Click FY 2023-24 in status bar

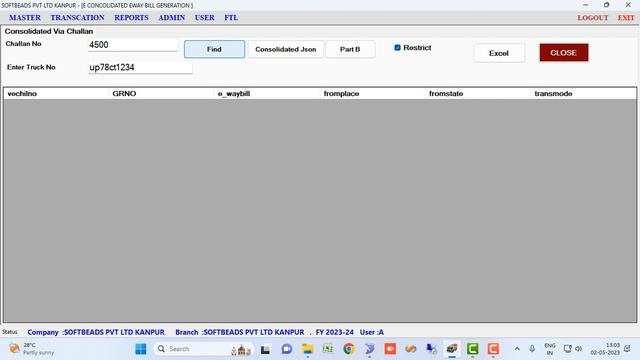(335, 332)
